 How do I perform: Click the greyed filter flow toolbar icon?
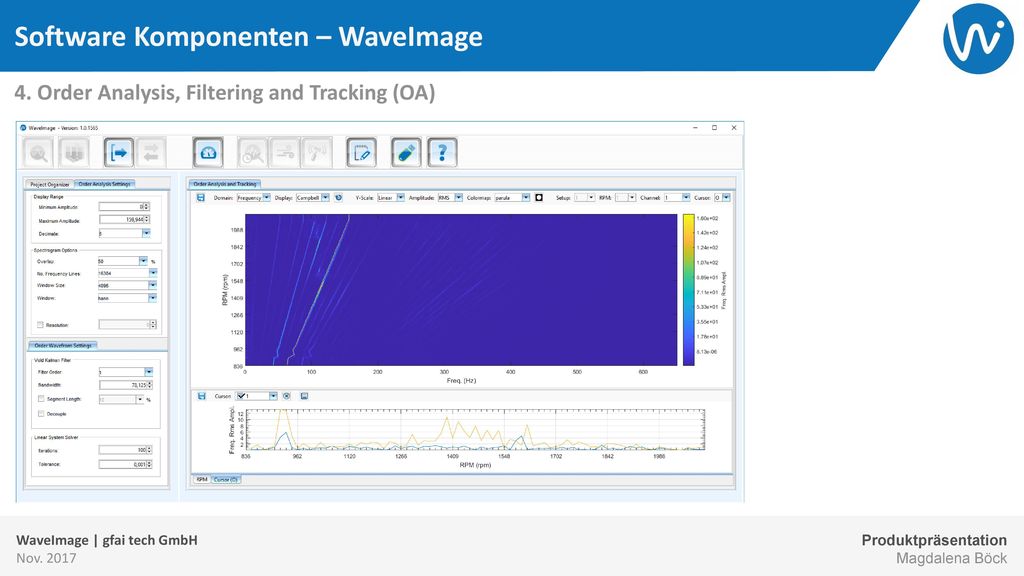(285, 153)
